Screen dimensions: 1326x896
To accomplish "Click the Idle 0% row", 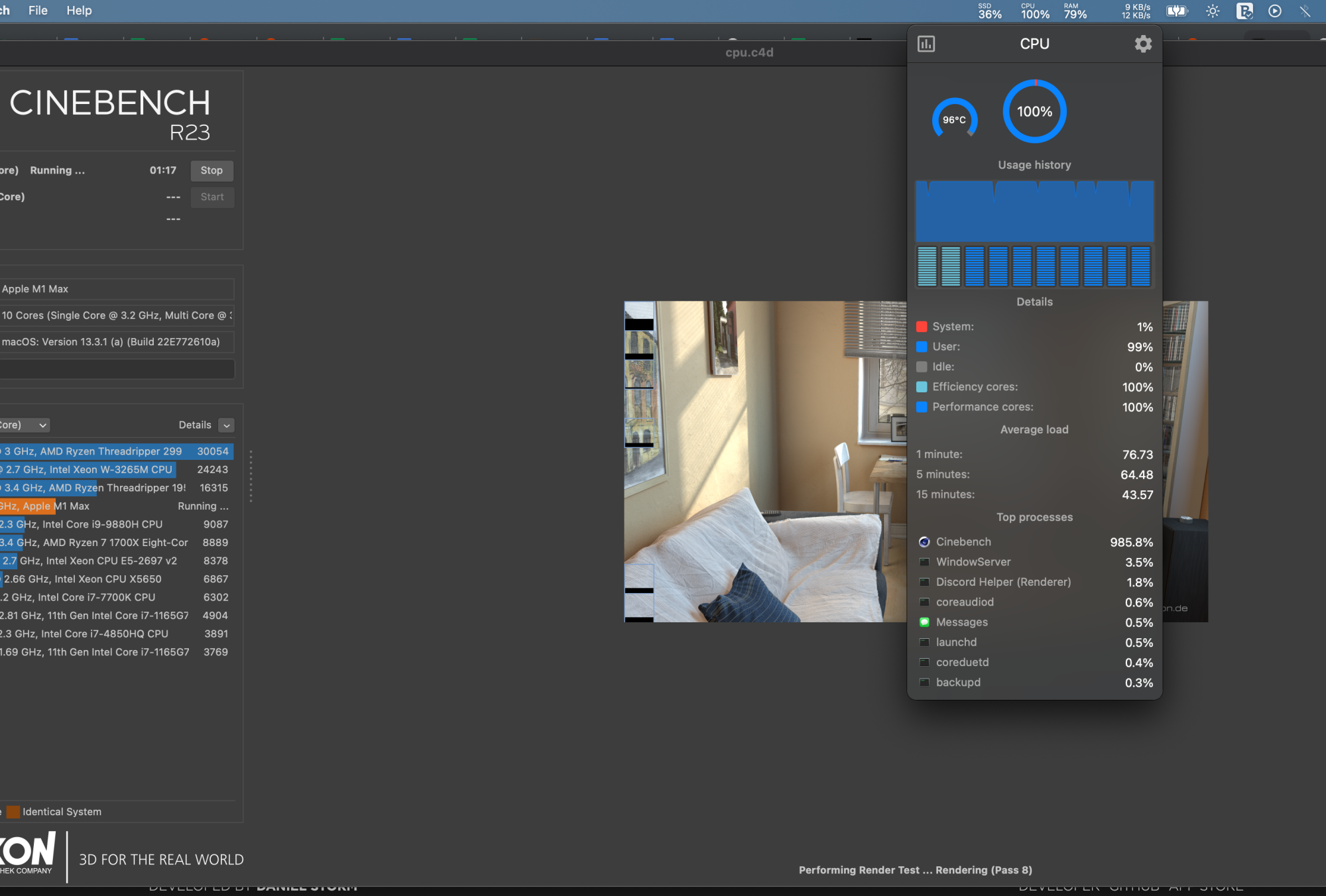I will (1034, 366).
